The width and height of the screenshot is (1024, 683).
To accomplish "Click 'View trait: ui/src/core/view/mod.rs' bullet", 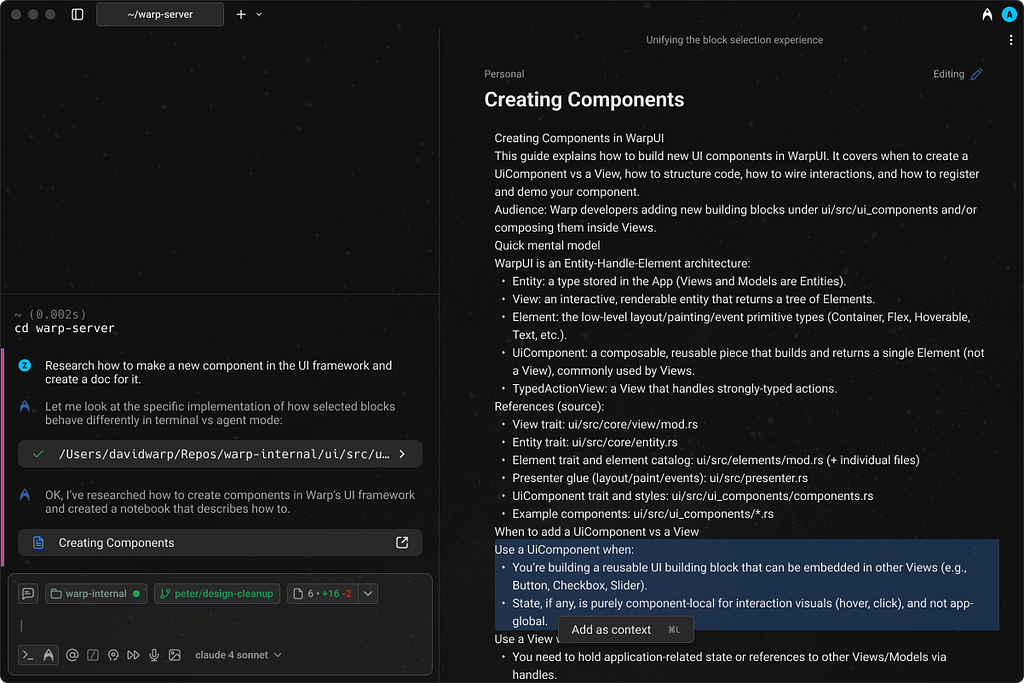I will pyautogui.click(x=605, y=424).
